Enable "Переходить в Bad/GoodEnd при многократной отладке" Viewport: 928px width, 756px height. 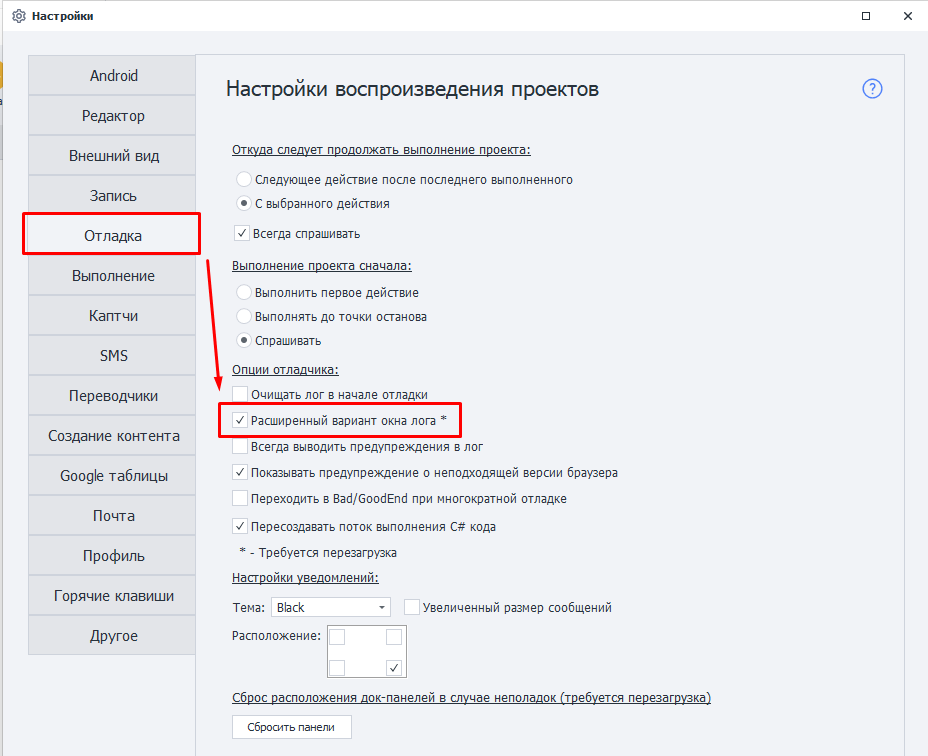(238, 496)
